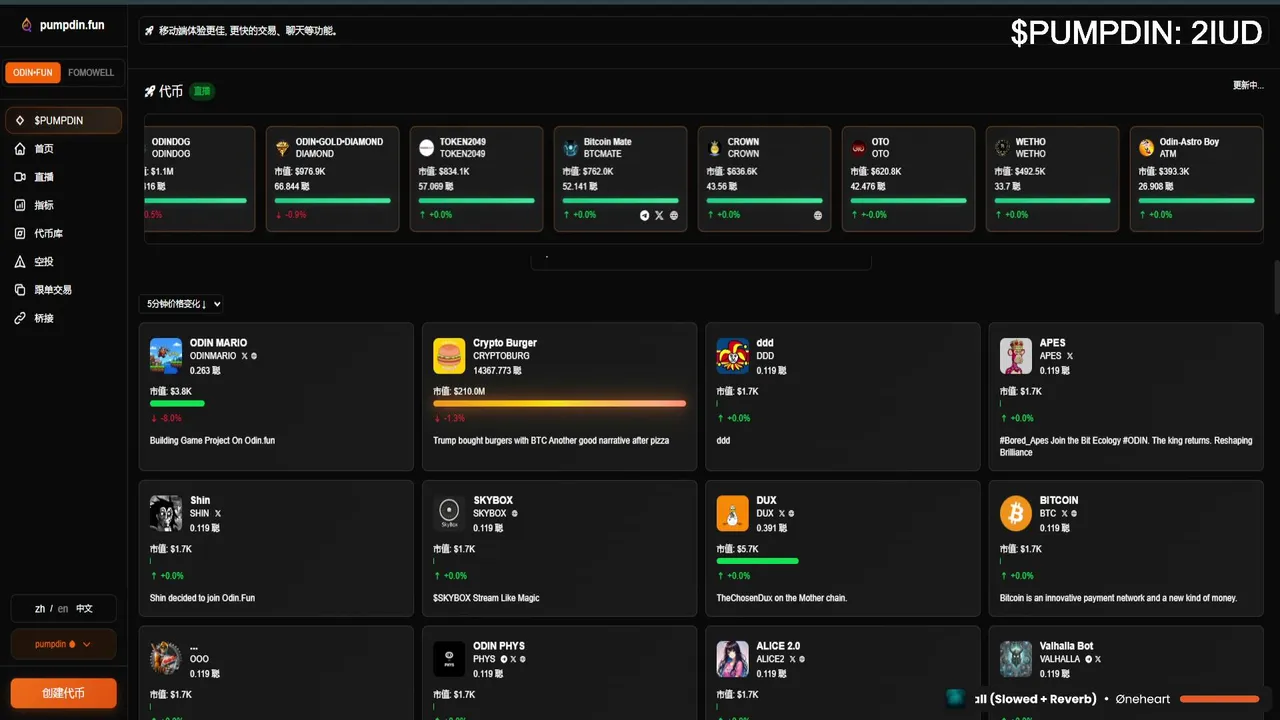Open the WETHO token avatar
This screenshot has width=1280, height=720.
(1002, 148)
